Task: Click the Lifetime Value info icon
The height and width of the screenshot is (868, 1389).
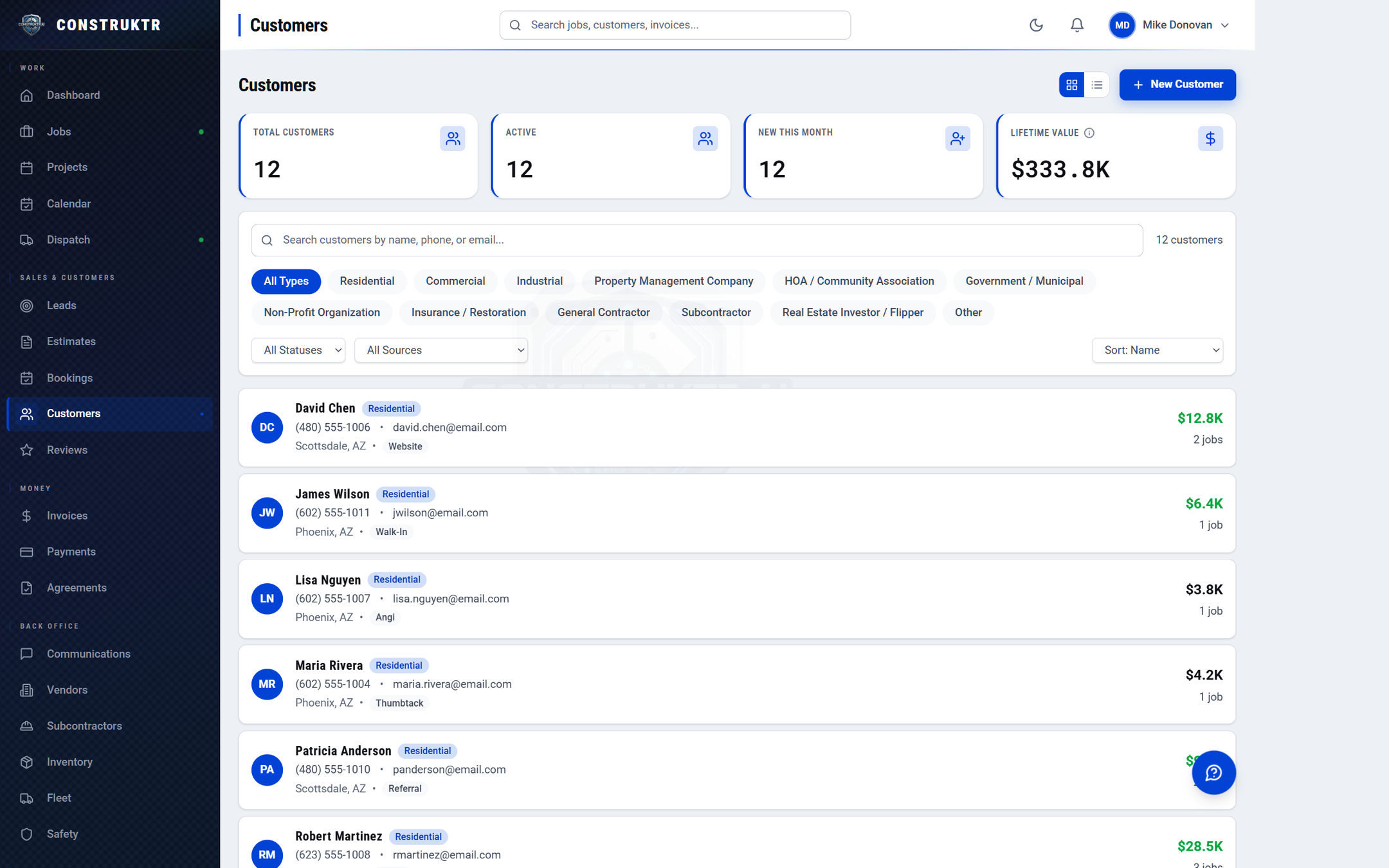Action: pyautogui.click(x=1089, y=133)
